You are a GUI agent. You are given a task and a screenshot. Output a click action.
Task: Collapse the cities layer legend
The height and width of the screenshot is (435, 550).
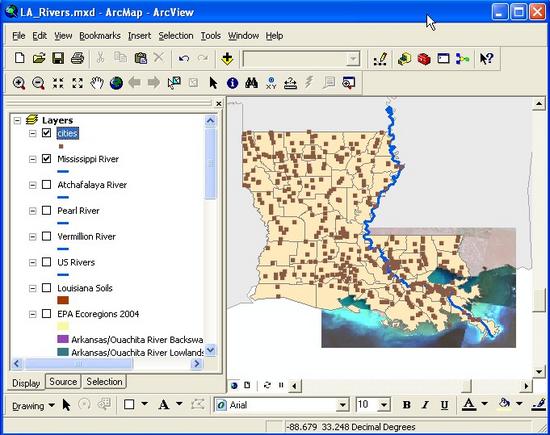[x=32, y=133]
